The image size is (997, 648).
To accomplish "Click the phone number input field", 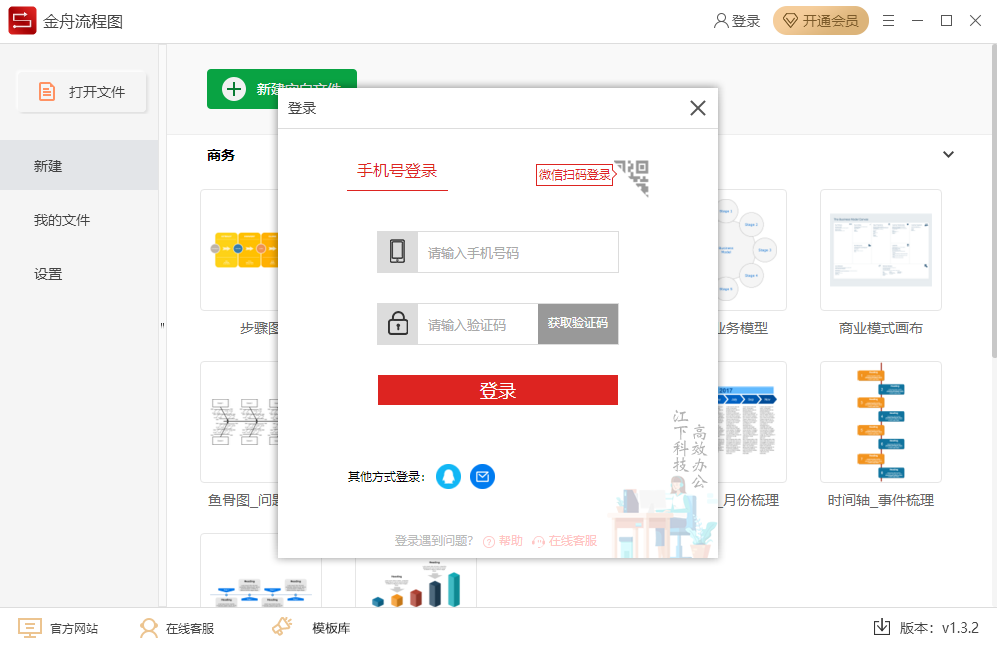I will click(x=518, y=252).
